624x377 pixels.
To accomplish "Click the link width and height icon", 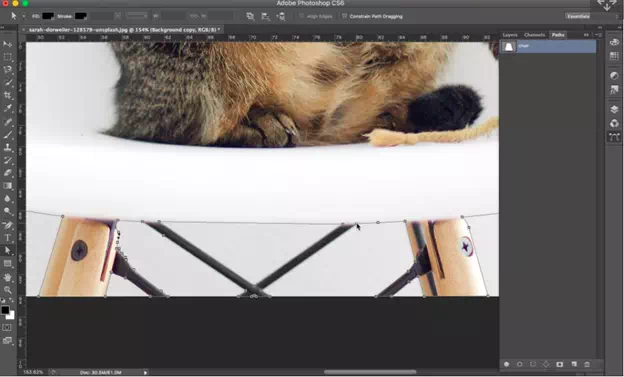I will [194, 16].
